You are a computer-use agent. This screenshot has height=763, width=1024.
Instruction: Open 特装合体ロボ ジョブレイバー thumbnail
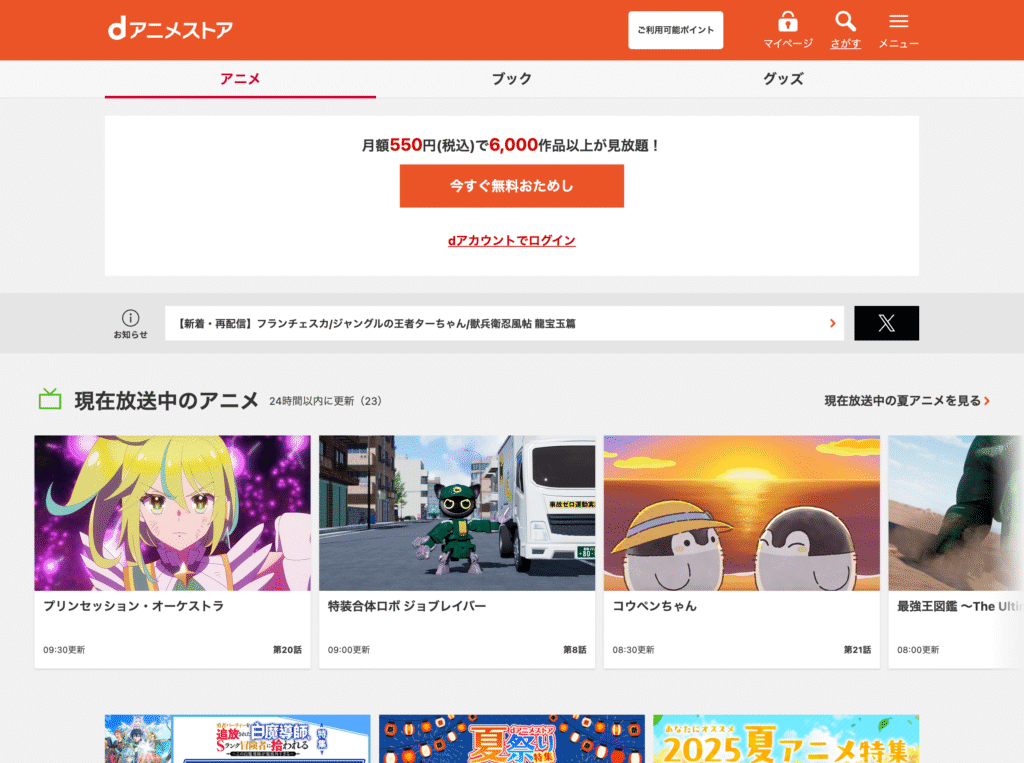pos(457,513)
